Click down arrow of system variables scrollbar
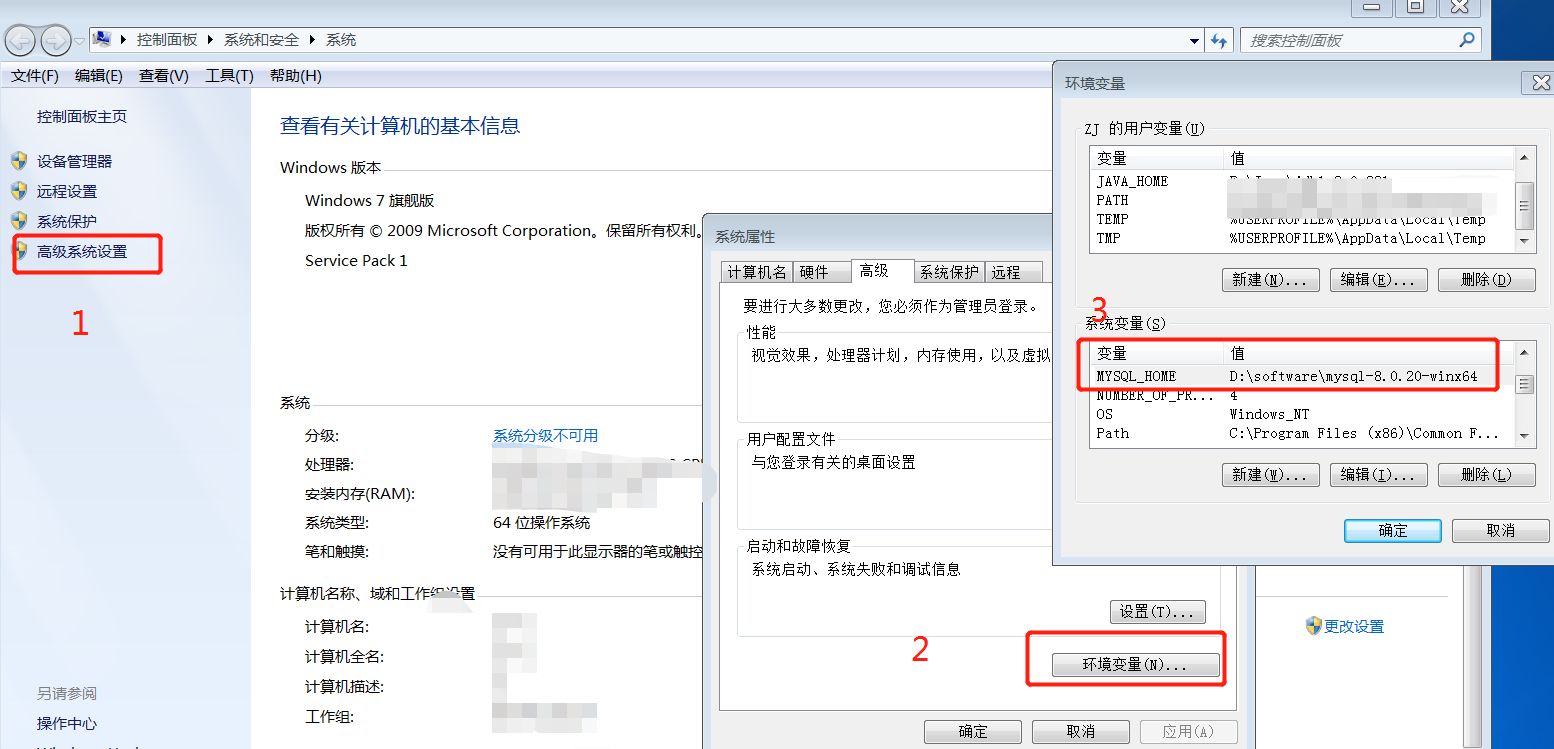Screen dimensions: 1554x749 1524,434
